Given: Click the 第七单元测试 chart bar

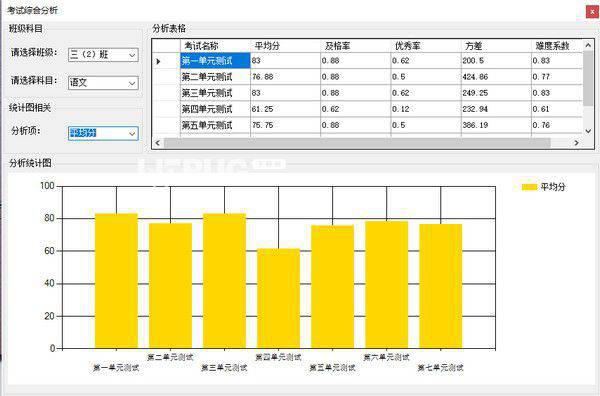Looking at the screenshot, I should pos(441,286).
